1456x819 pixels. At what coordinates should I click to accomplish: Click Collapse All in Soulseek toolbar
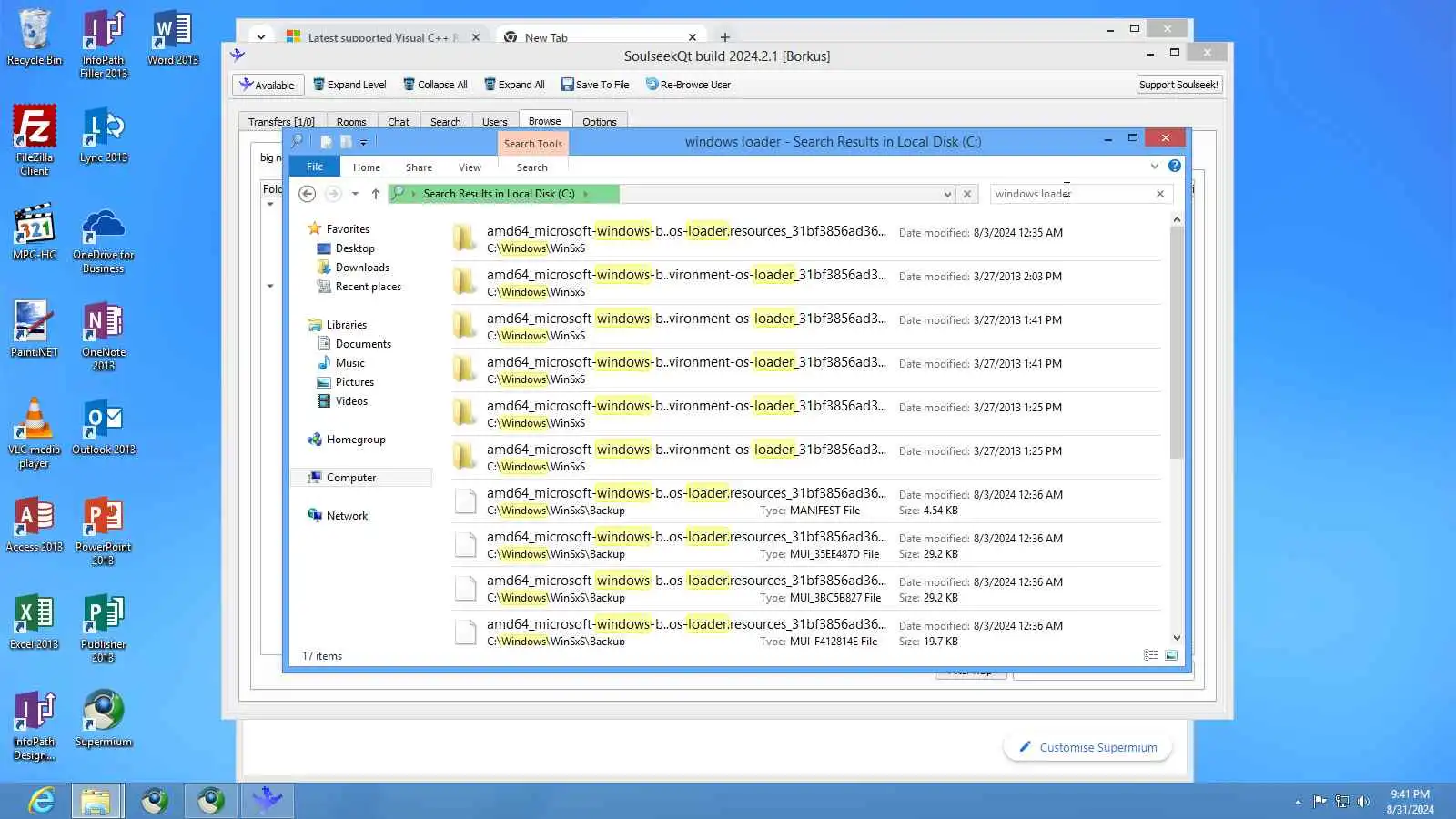(435, 85)
